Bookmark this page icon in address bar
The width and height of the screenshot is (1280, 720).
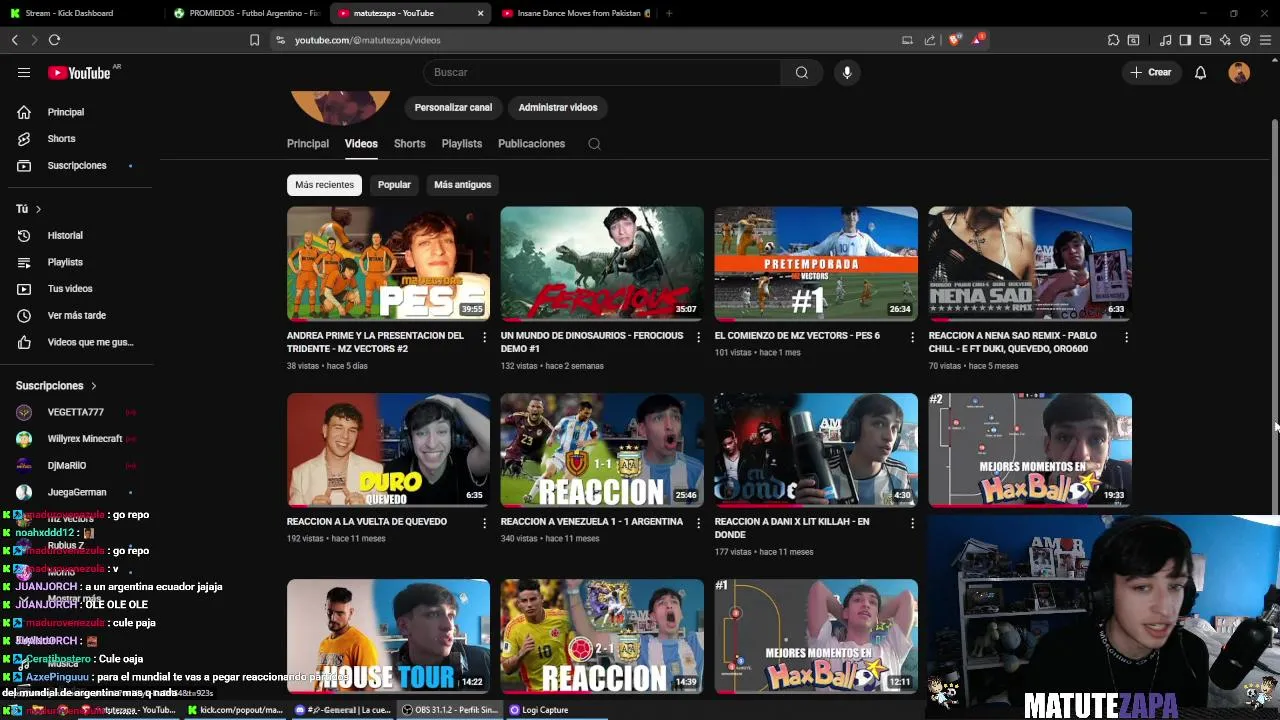coord(254,40)
